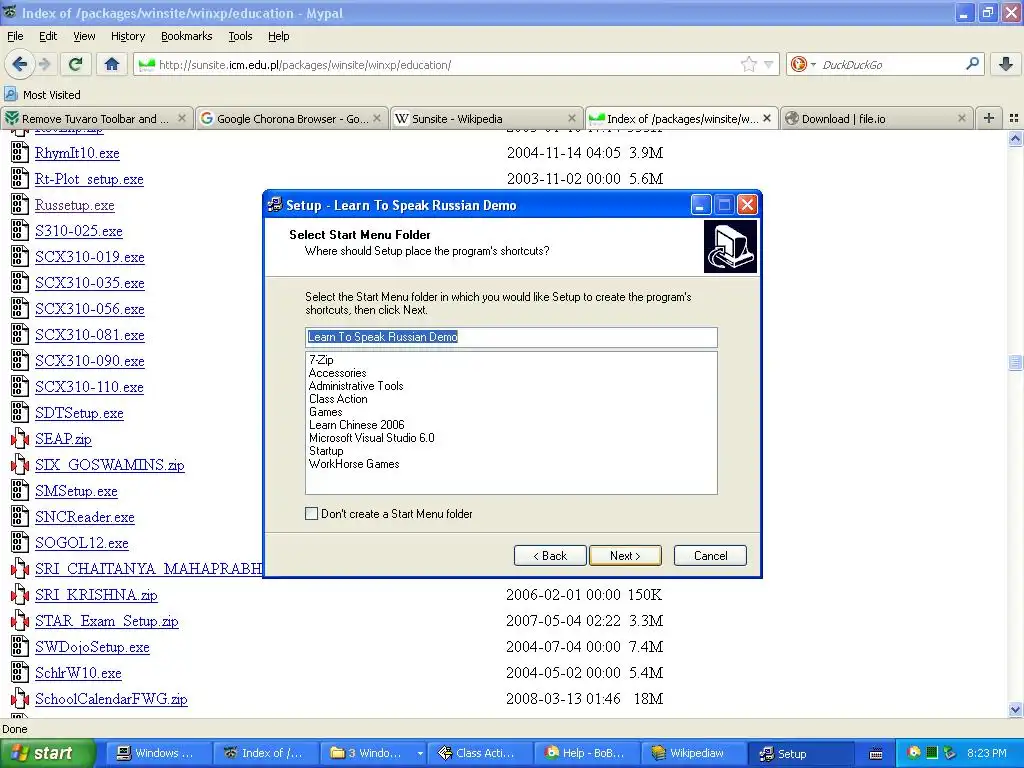Reload the page with the refresh icon
The width and height of the screenshot is (1024, 768).
click(76, 64)
